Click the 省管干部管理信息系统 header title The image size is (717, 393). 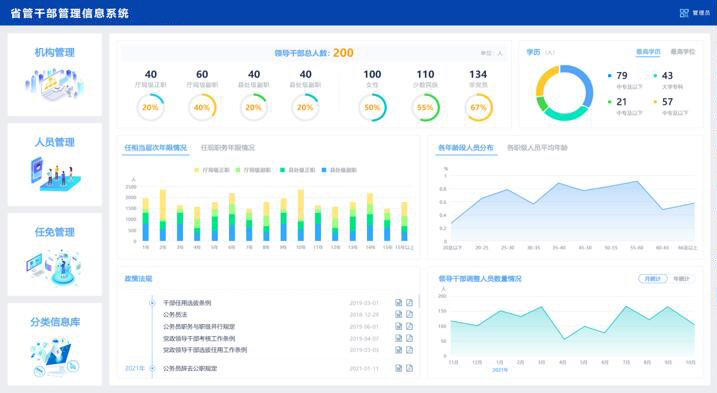coord(70,13)
